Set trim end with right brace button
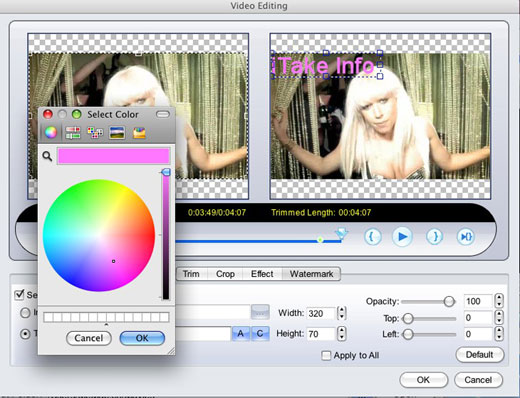The height and width of the screenshot is (398, 520). coord(435,237)
